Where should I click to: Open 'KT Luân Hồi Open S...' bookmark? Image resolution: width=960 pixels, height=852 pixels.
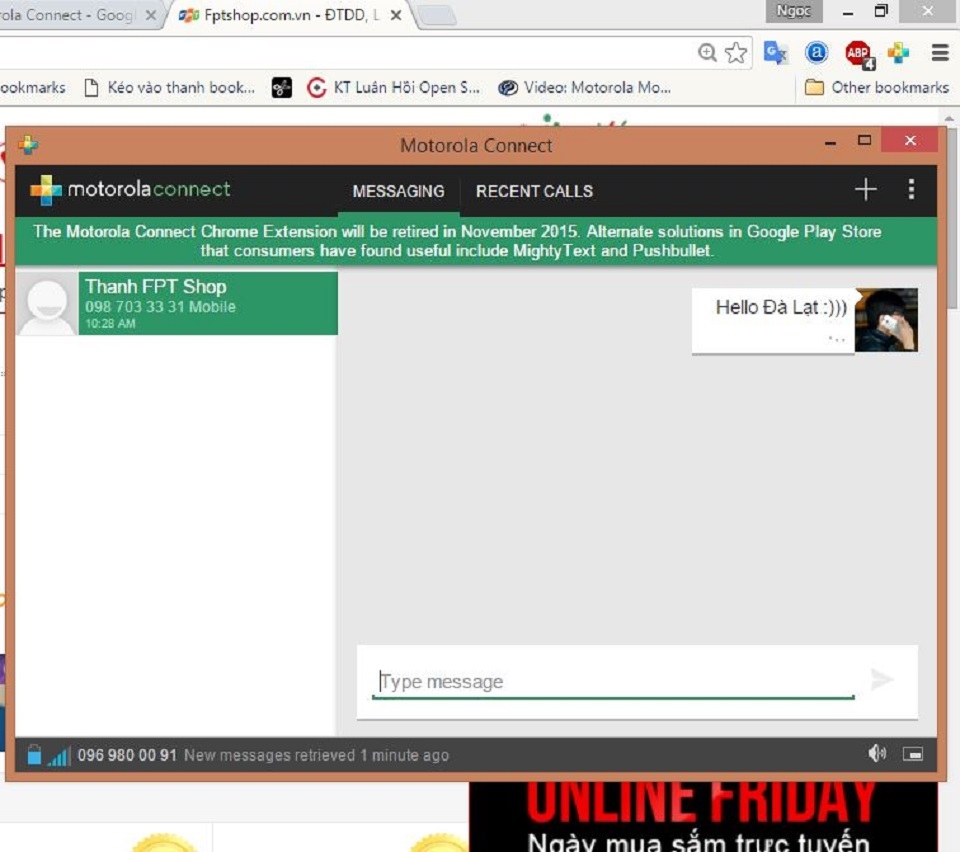394,88
